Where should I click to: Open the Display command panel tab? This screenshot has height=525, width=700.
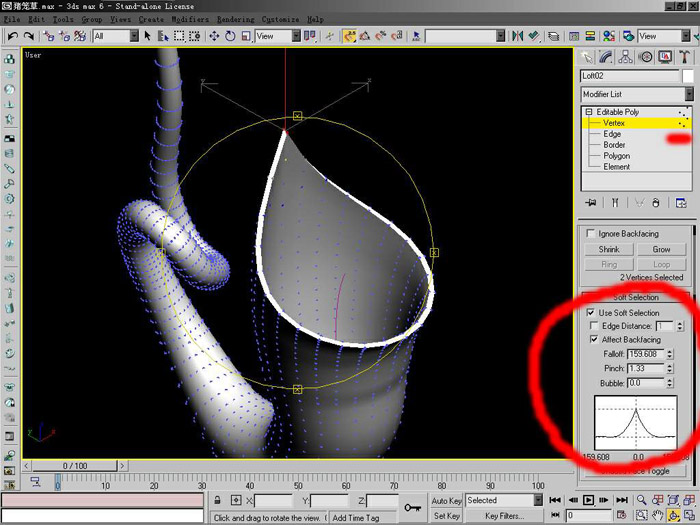click(x=665, y=57)
